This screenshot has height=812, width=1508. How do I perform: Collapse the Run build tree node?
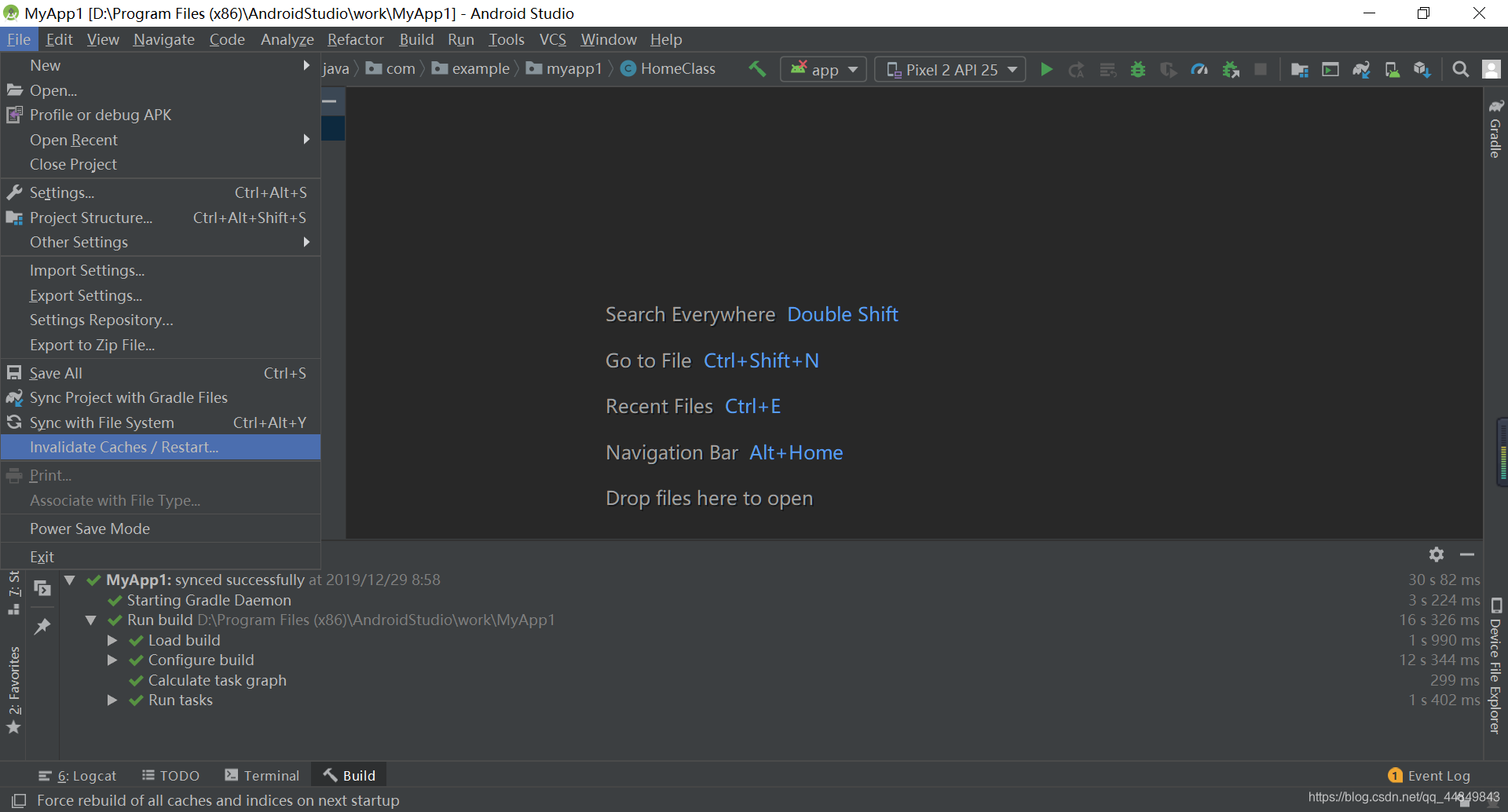[90, 620]
